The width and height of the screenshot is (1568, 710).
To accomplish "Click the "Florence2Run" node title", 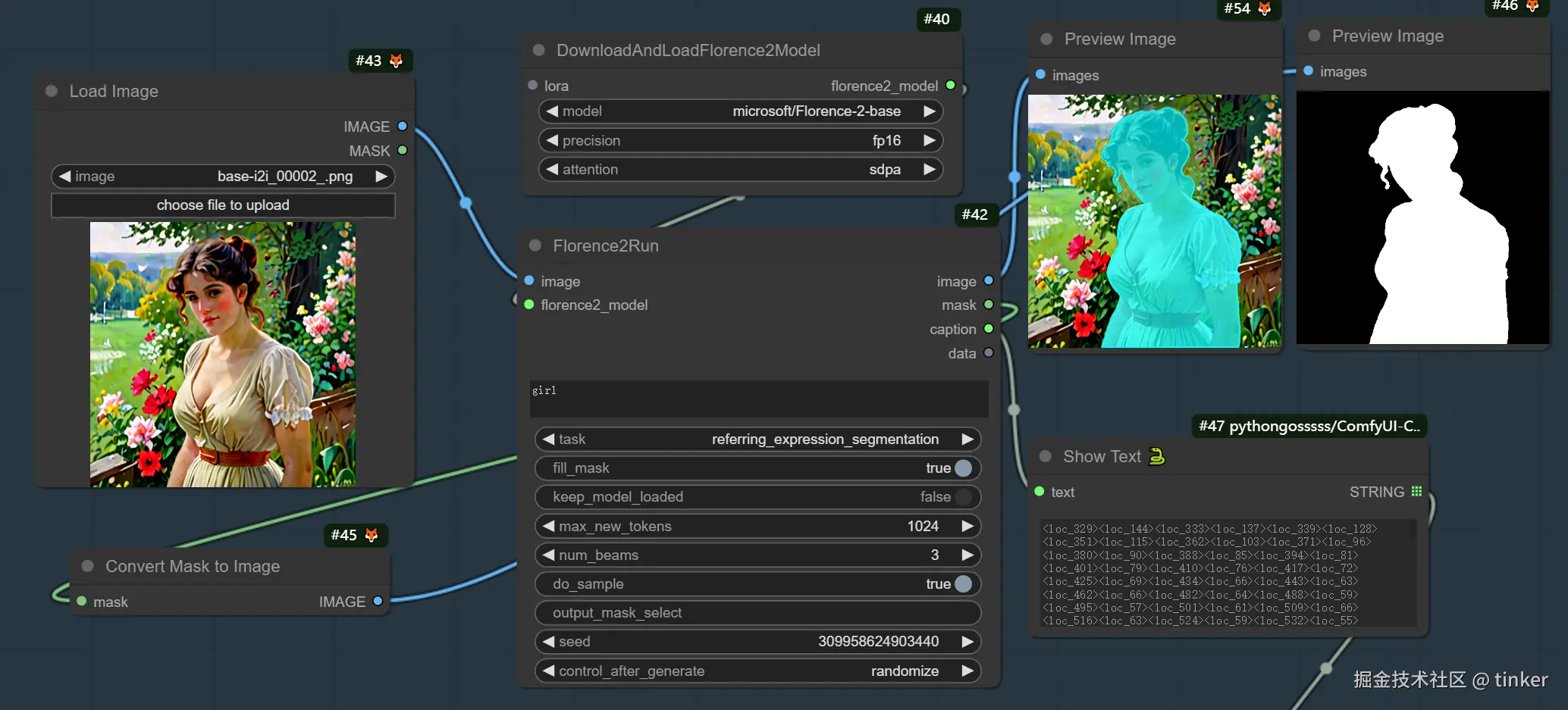I will pyautogui.click(x=606, y=246).
